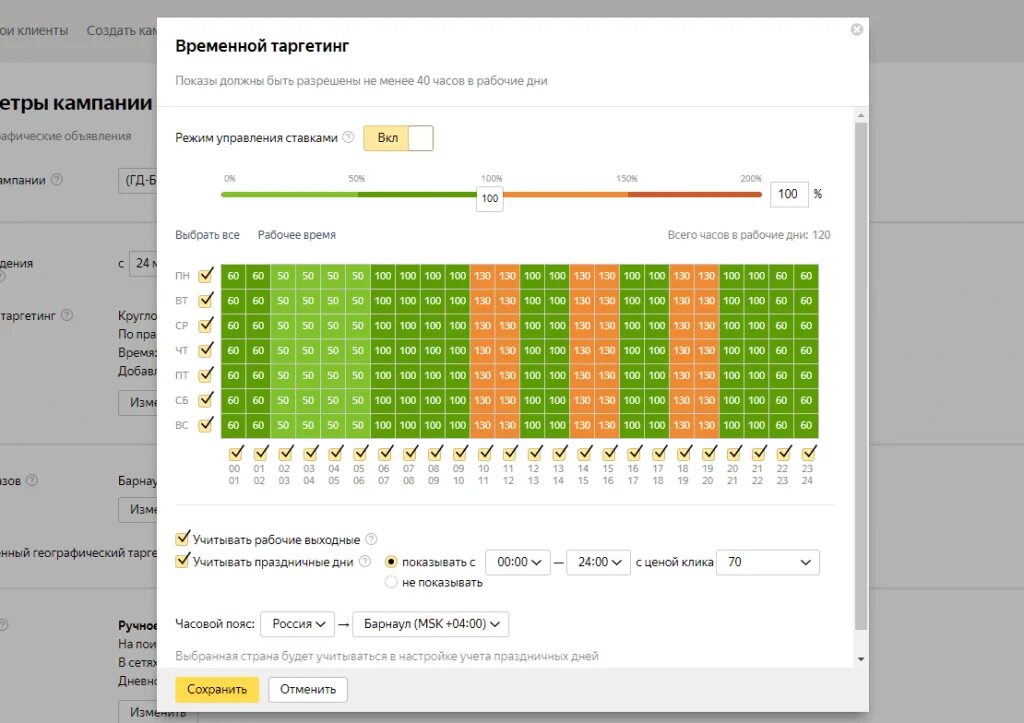Toggle the Вкл bid management switch
The image size is (1024, 723).
tap(398, 138)
